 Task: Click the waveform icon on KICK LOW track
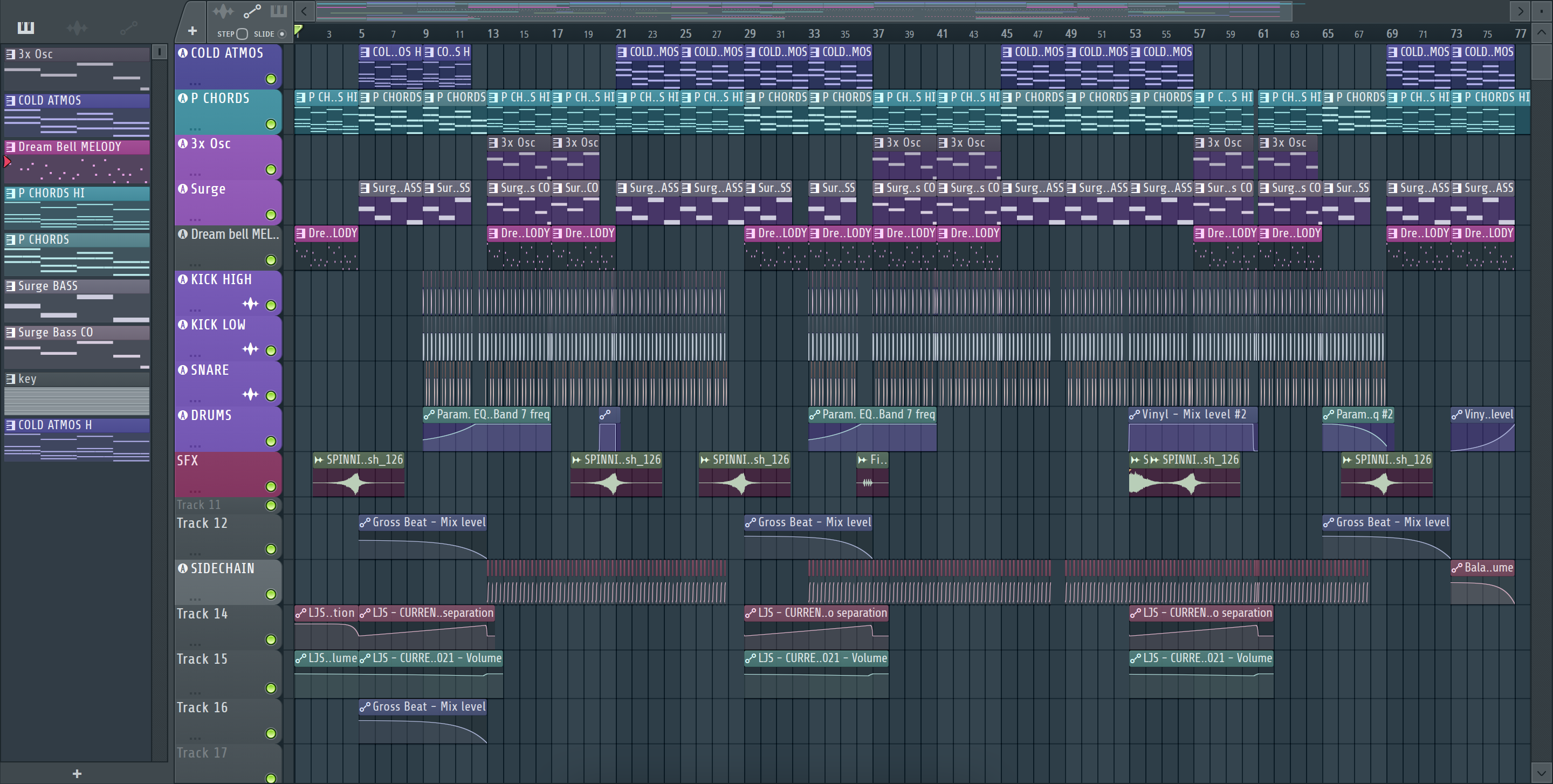pos(250,349)
